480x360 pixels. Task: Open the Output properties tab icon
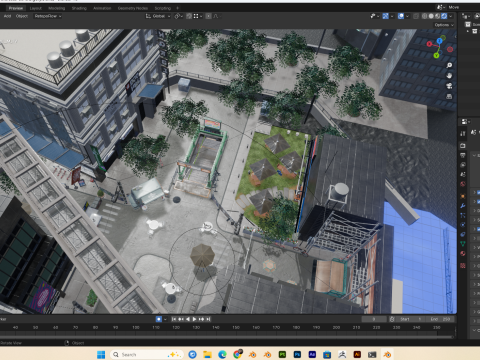click(x=463, y=155)
